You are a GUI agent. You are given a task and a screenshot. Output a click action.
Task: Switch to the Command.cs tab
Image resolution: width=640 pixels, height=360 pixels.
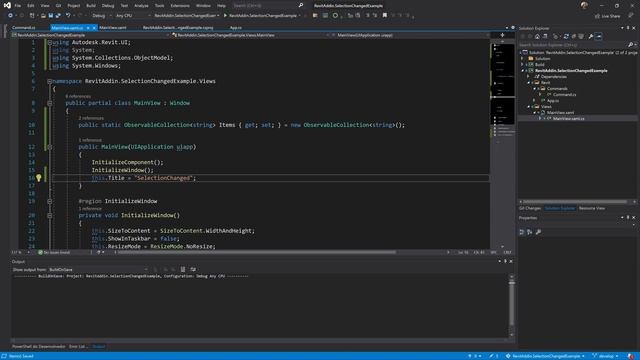click(x=24, y=28)
